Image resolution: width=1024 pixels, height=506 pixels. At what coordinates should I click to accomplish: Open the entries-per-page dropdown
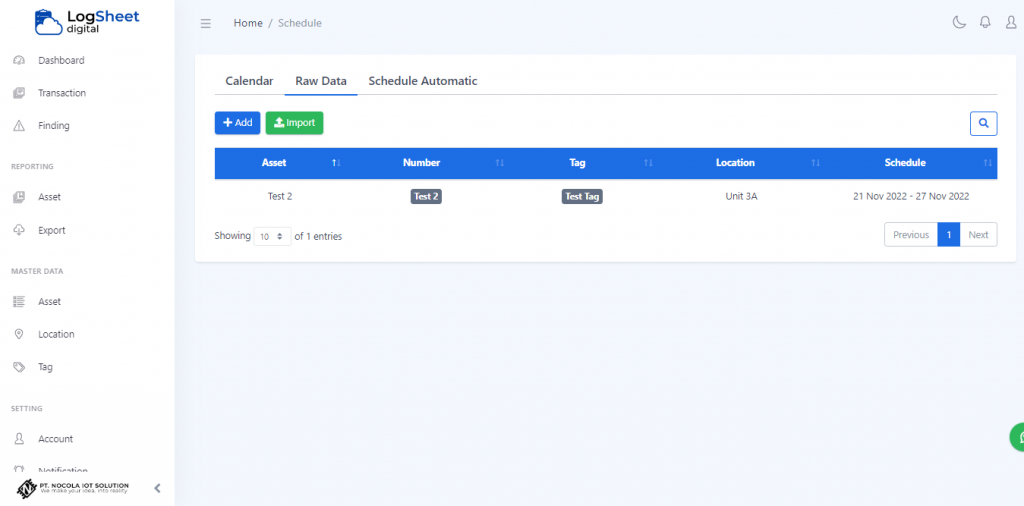tap(272, 236)
